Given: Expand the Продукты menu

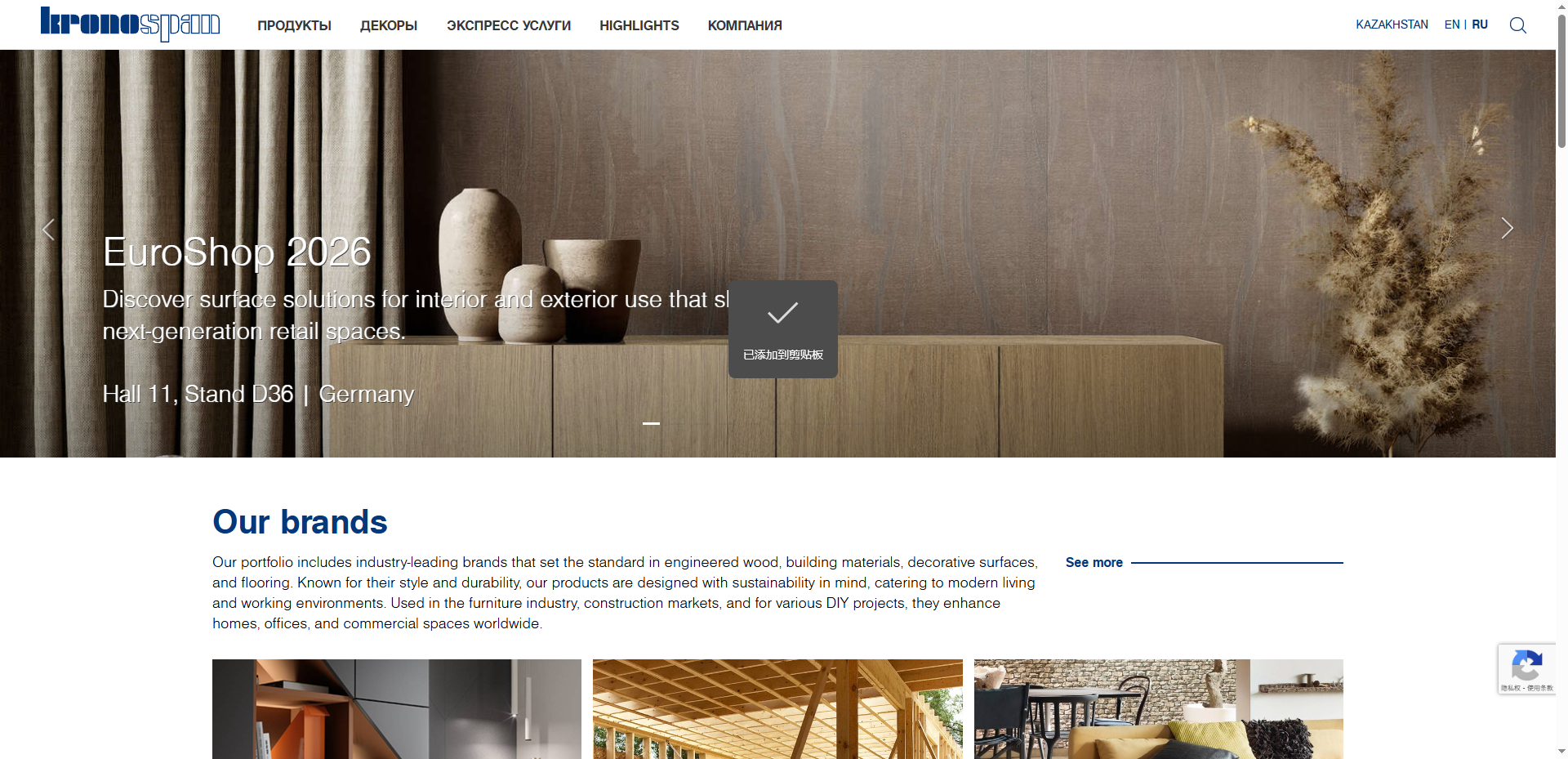Looking at the screenshot, I should pos(294,25).
